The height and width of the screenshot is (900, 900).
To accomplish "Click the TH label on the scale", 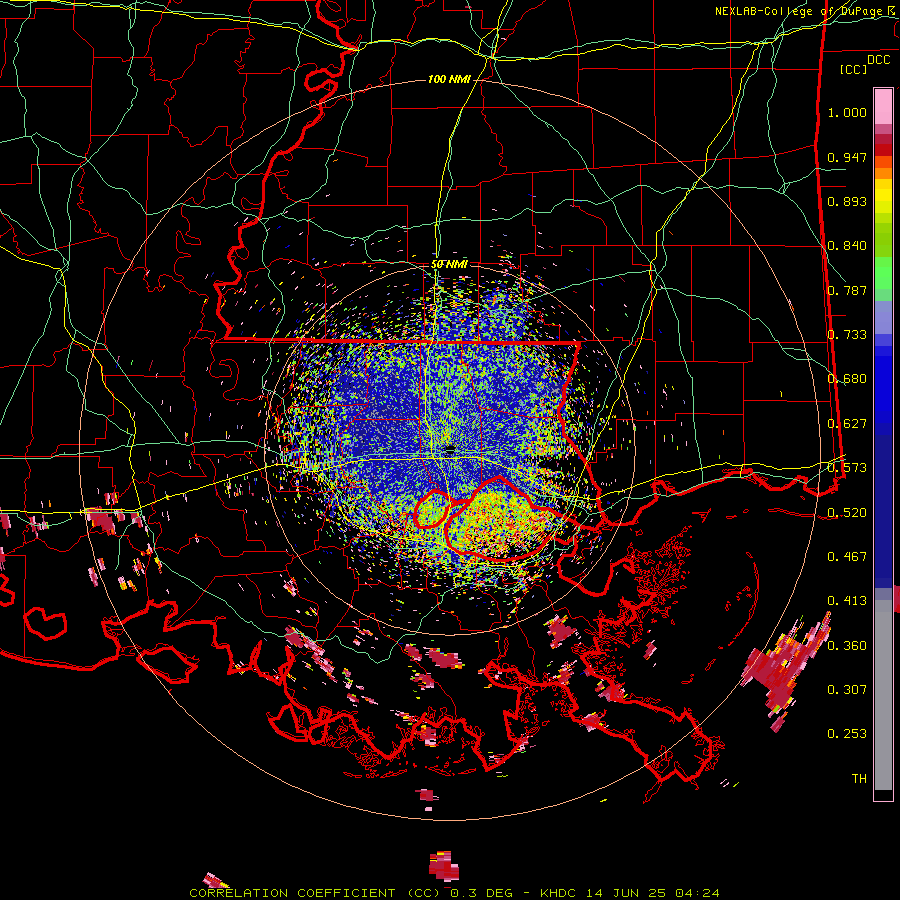I will (x=859, y=779).
